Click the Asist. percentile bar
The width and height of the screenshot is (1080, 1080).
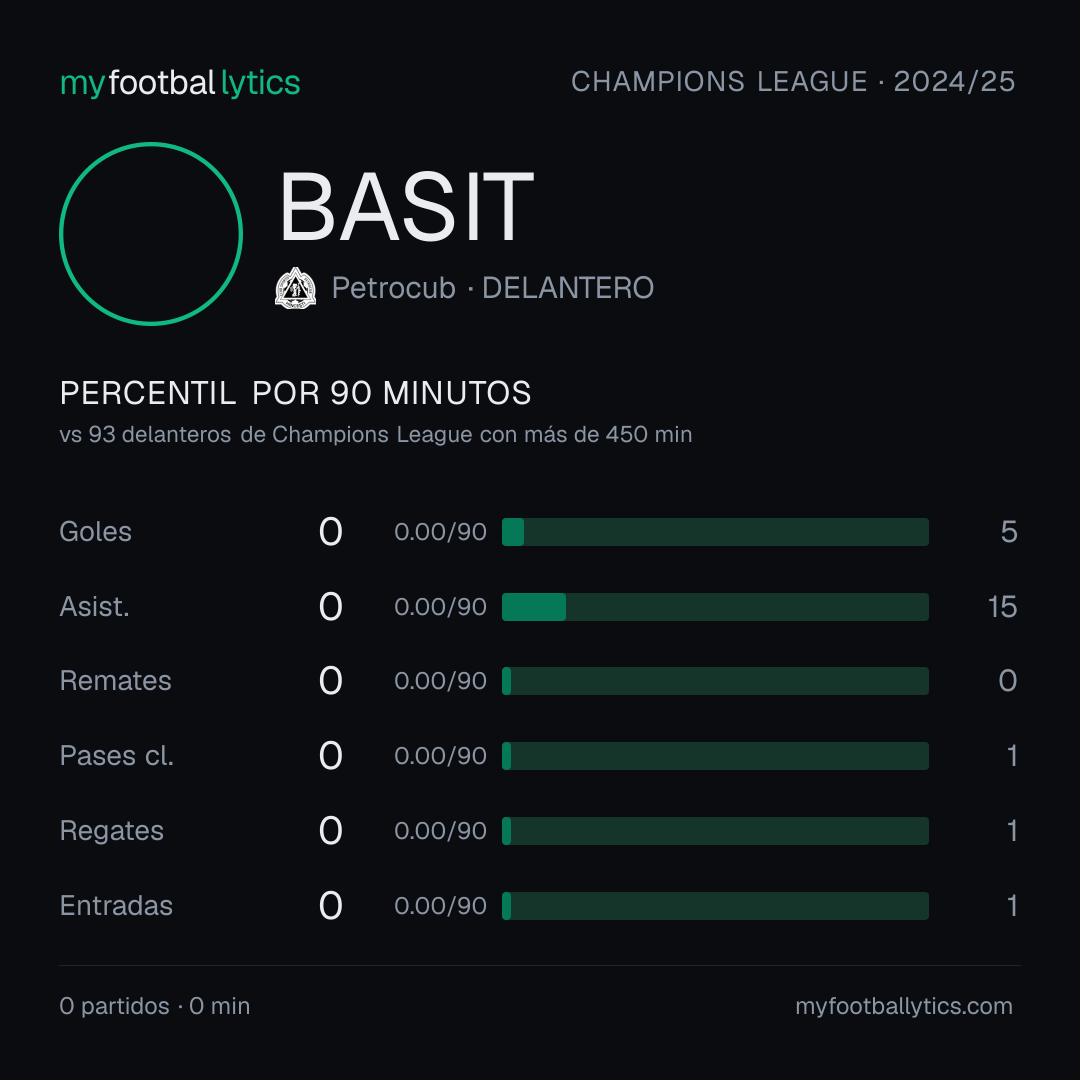click(x=715, y=607)
